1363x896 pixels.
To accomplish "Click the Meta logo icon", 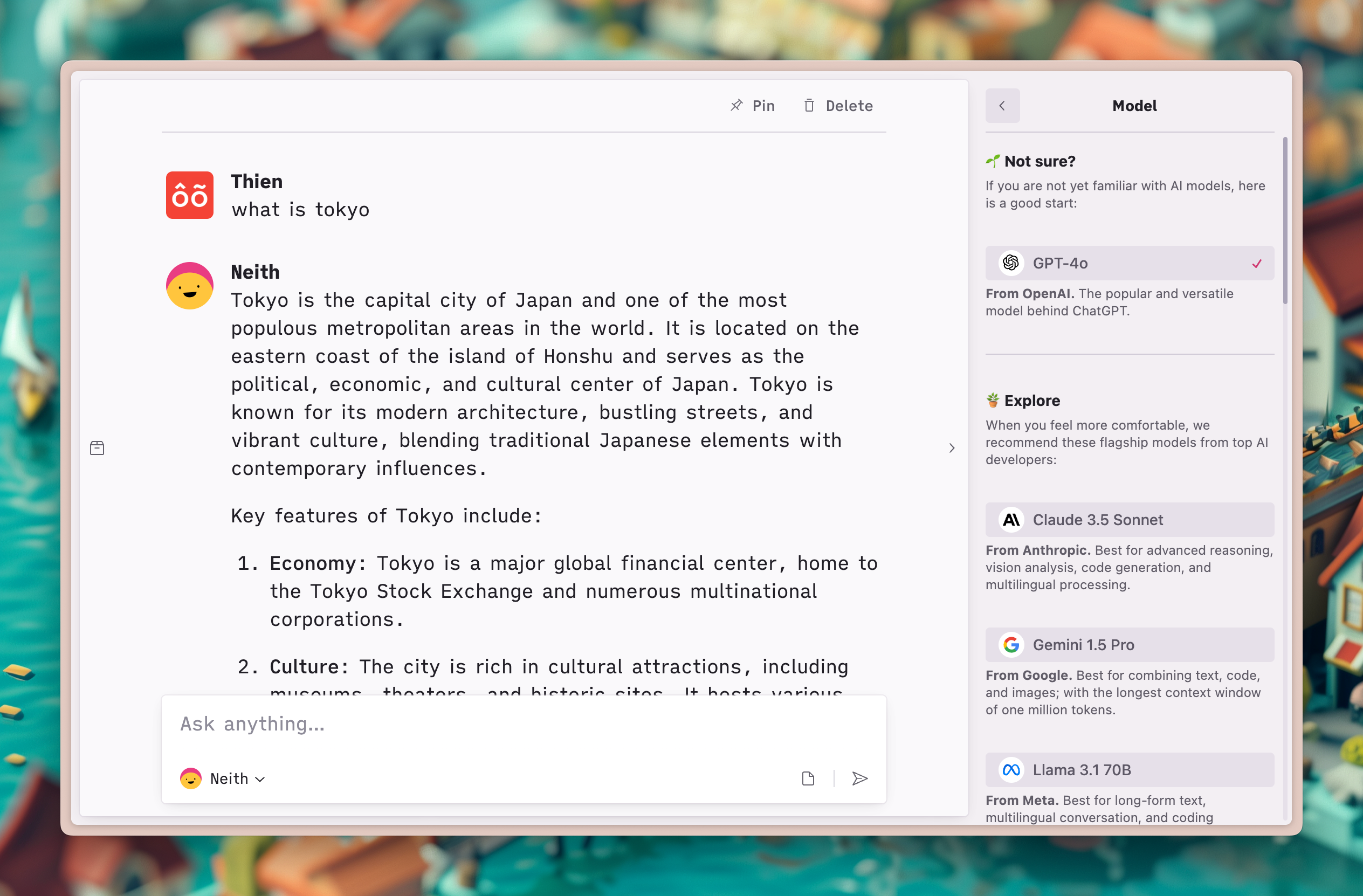I will click(1011, 770).
